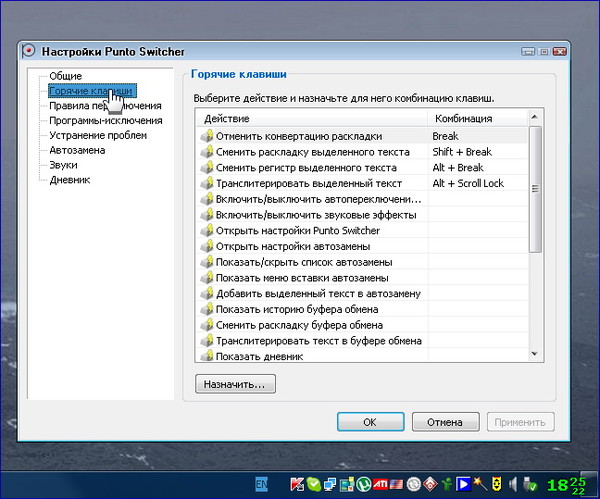Click the speaker volume tray icon
The image size is (600, 499).
513,484
